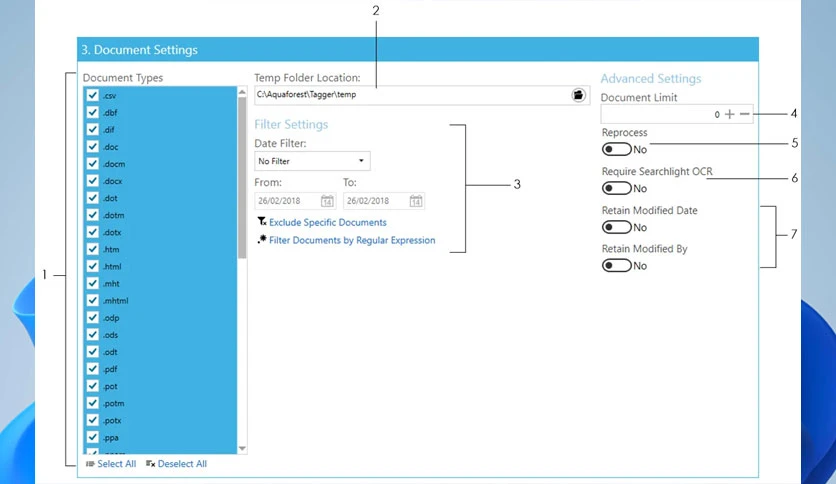Click the document types scrollbar thumb
Image resolution: width=836 pixels, height=484 pixels.
pyautogui.click(x=242, y=178)
